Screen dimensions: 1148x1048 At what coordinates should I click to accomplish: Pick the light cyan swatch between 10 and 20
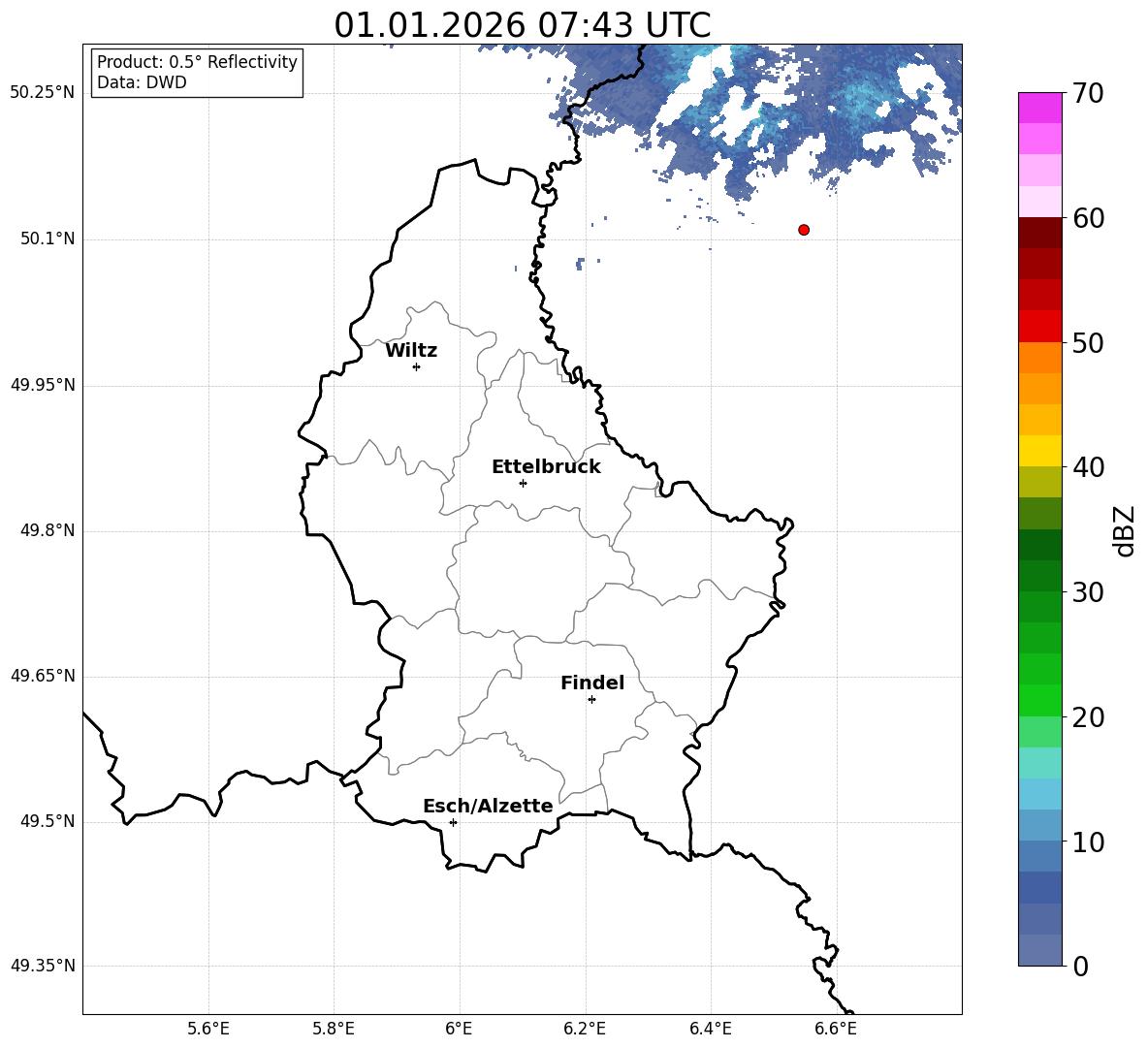[x=1040, y=763]
